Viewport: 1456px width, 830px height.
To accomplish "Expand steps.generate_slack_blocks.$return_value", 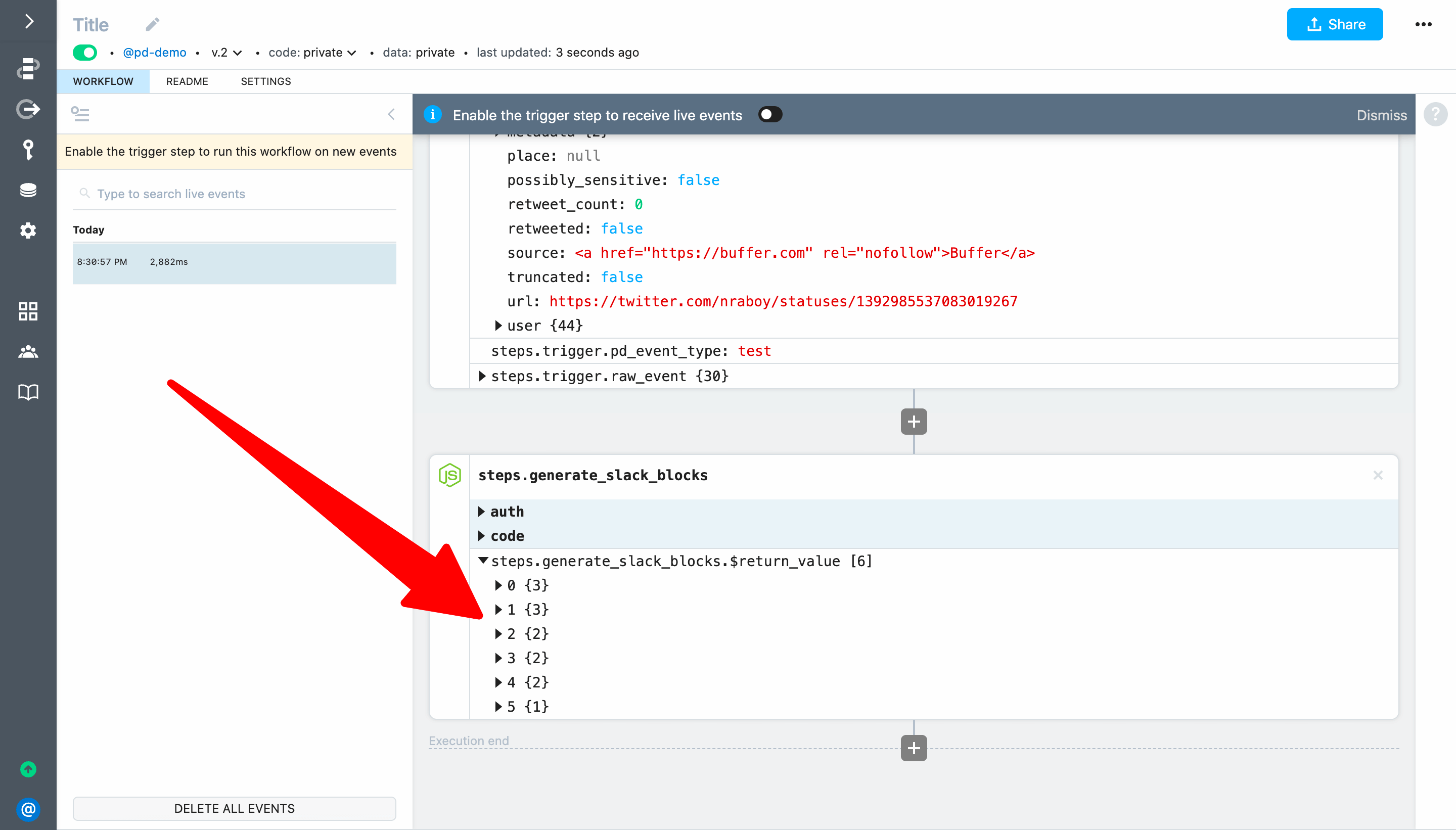I will pyautogui.click(x=484, y=561).
